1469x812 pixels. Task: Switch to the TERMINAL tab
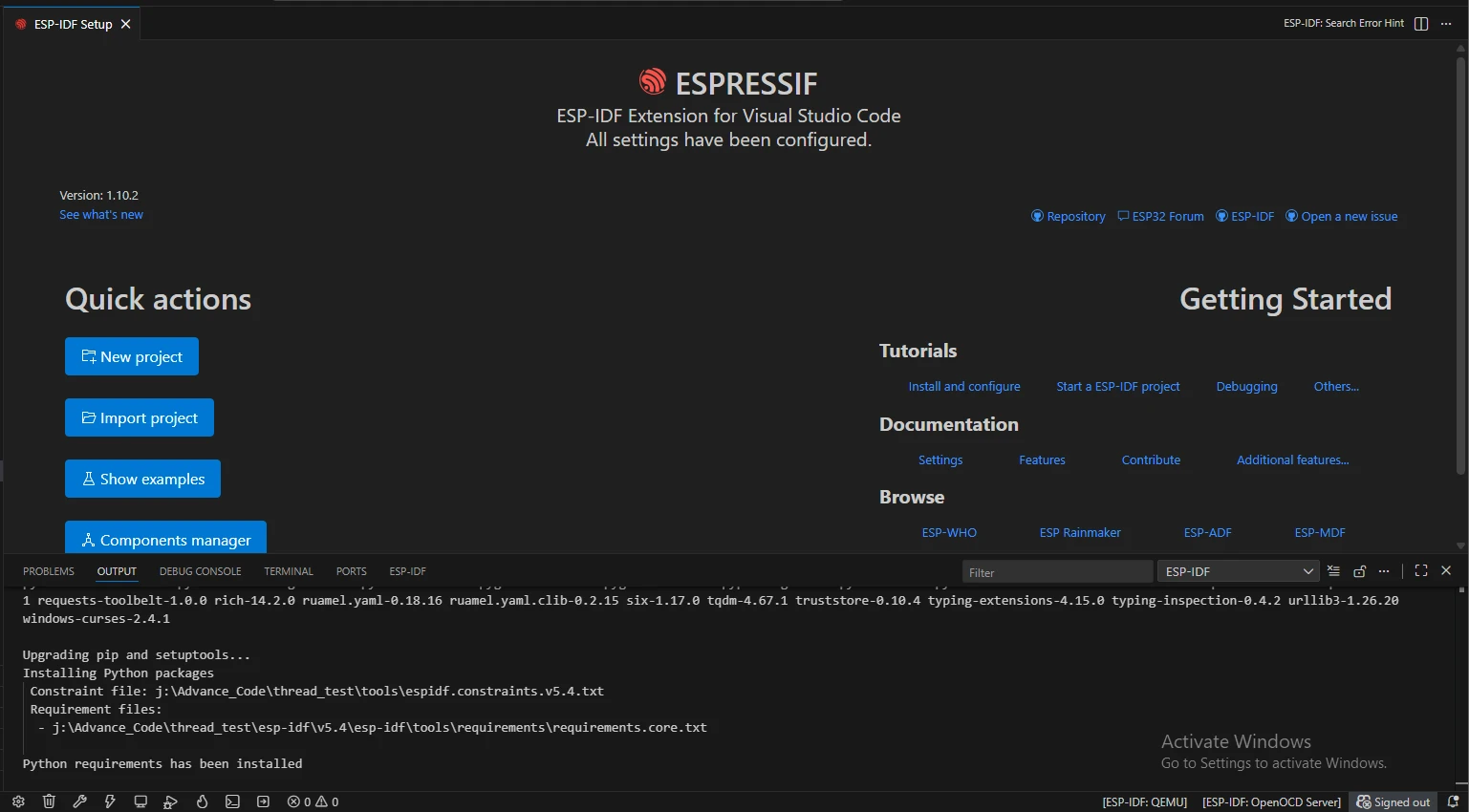click(x=289, y=571)
